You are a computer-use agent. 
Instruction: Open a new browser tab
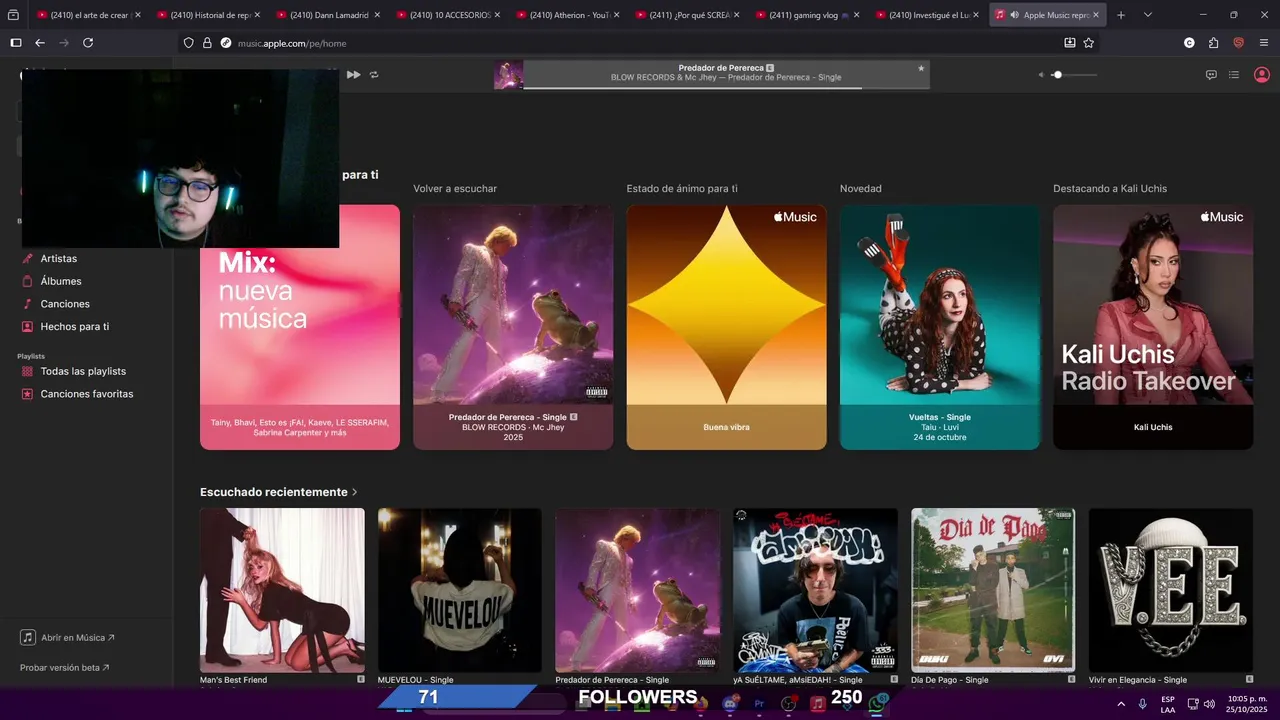click(1121, 15)
